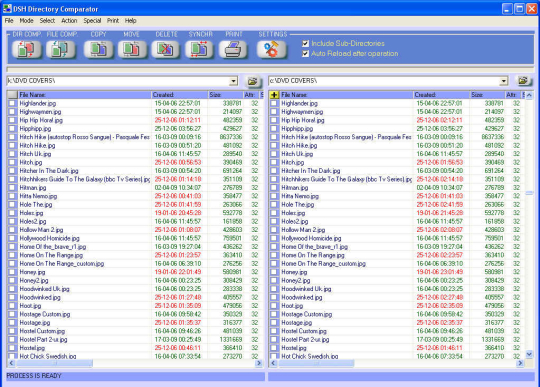Click the yellow plus select-all icon in right pane
Image resolution: width=540 pixels, height=387 pixels.
274,95
